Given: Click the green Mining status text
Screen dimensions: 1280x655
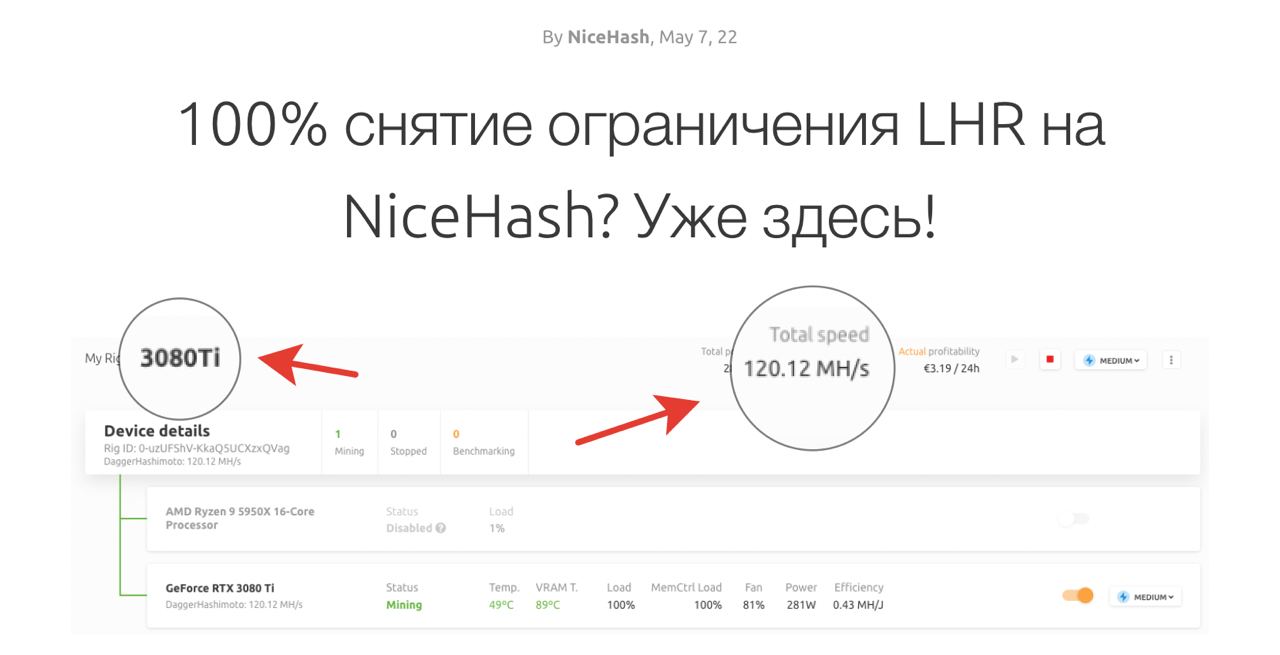Looking at the screenshot, I should point(404,605).
